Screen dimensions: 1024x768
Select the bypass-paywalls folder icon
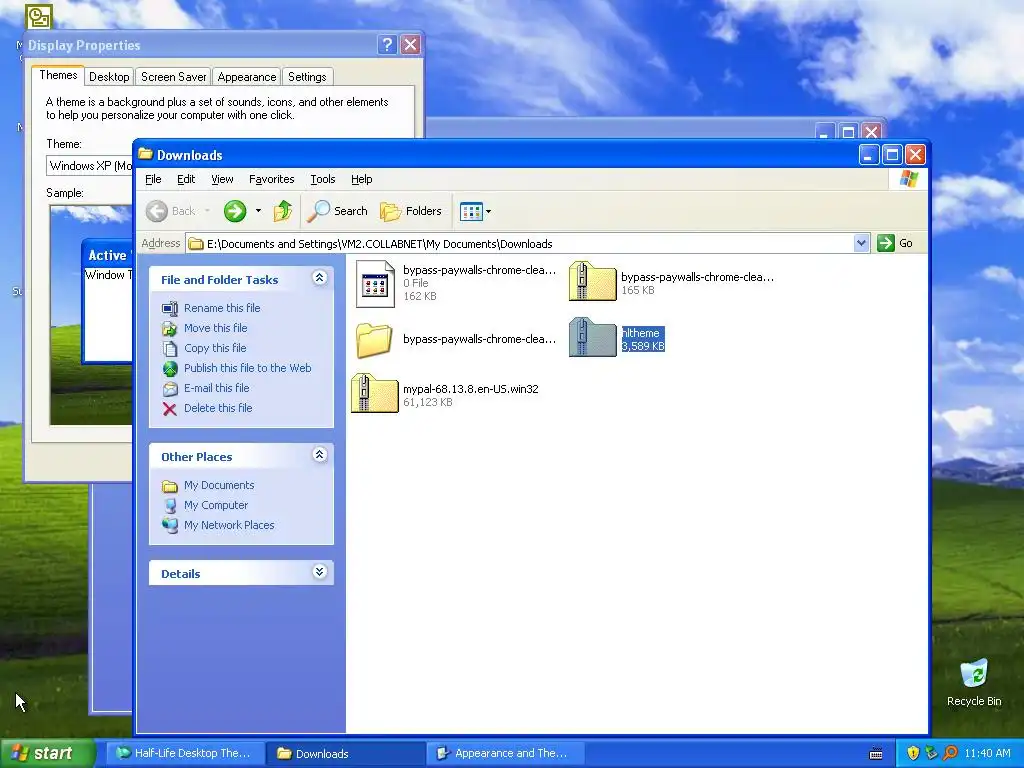(374, 340)
